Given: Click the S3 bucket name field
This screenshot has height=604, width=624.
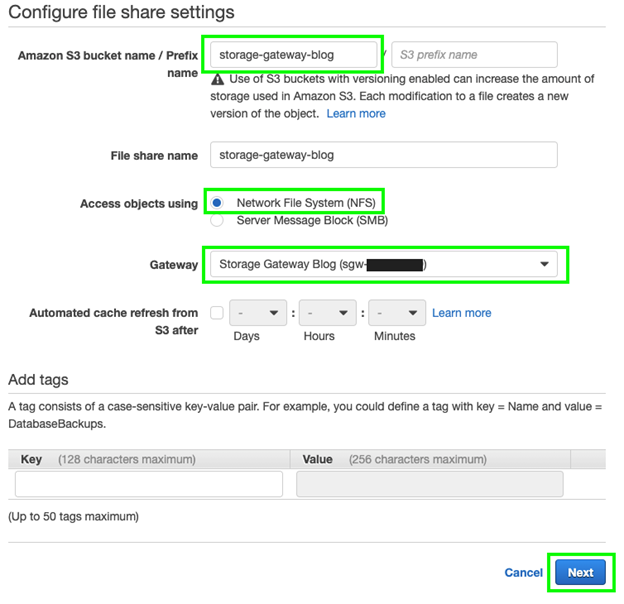Looking at the screenshot, I should [x=293, y=55].
